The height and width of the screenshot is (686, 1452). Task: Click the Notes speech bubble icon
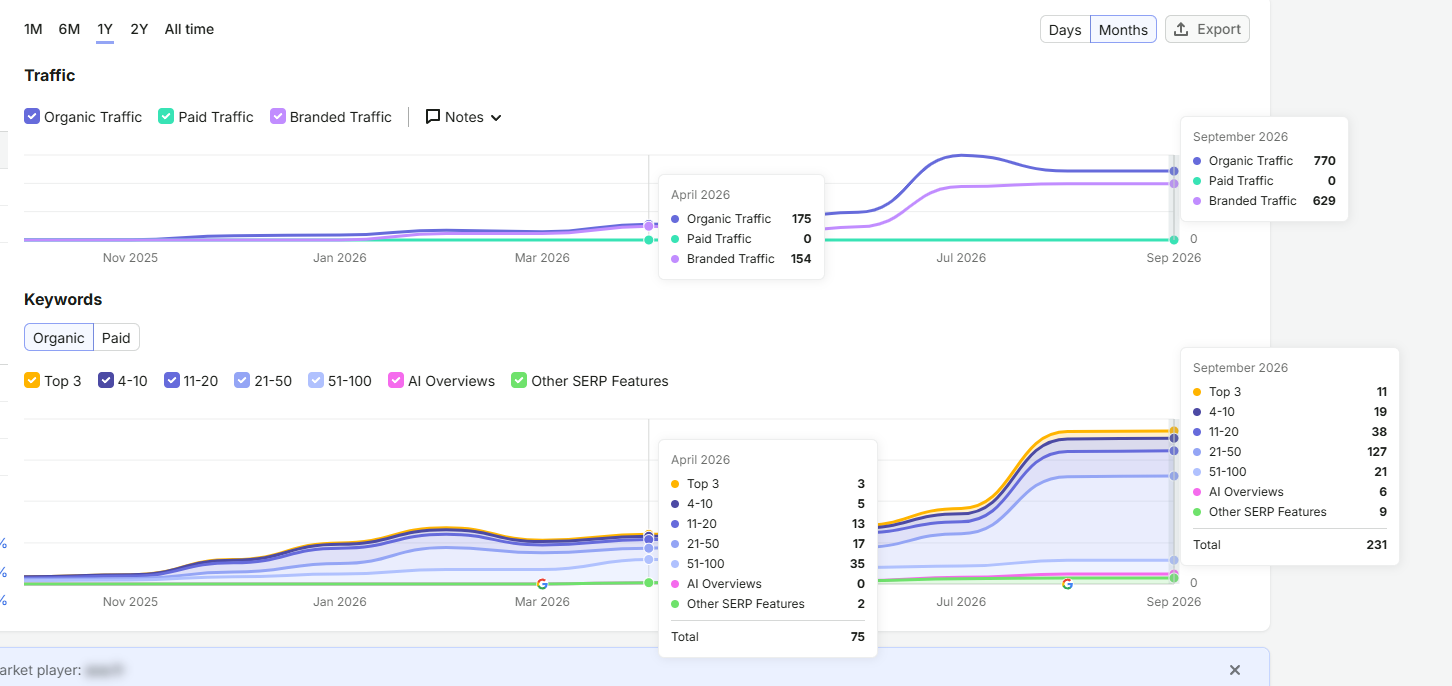pos(433,117)
